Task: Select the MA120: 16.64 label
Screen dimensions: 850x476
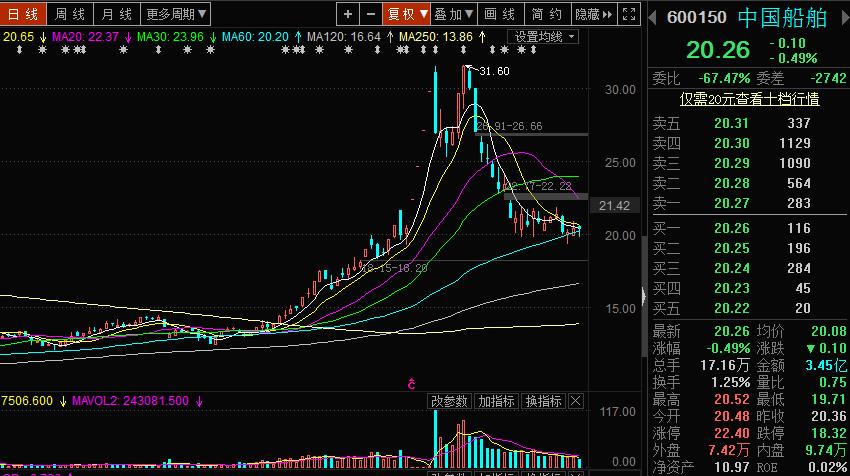Action: (344, 37)
